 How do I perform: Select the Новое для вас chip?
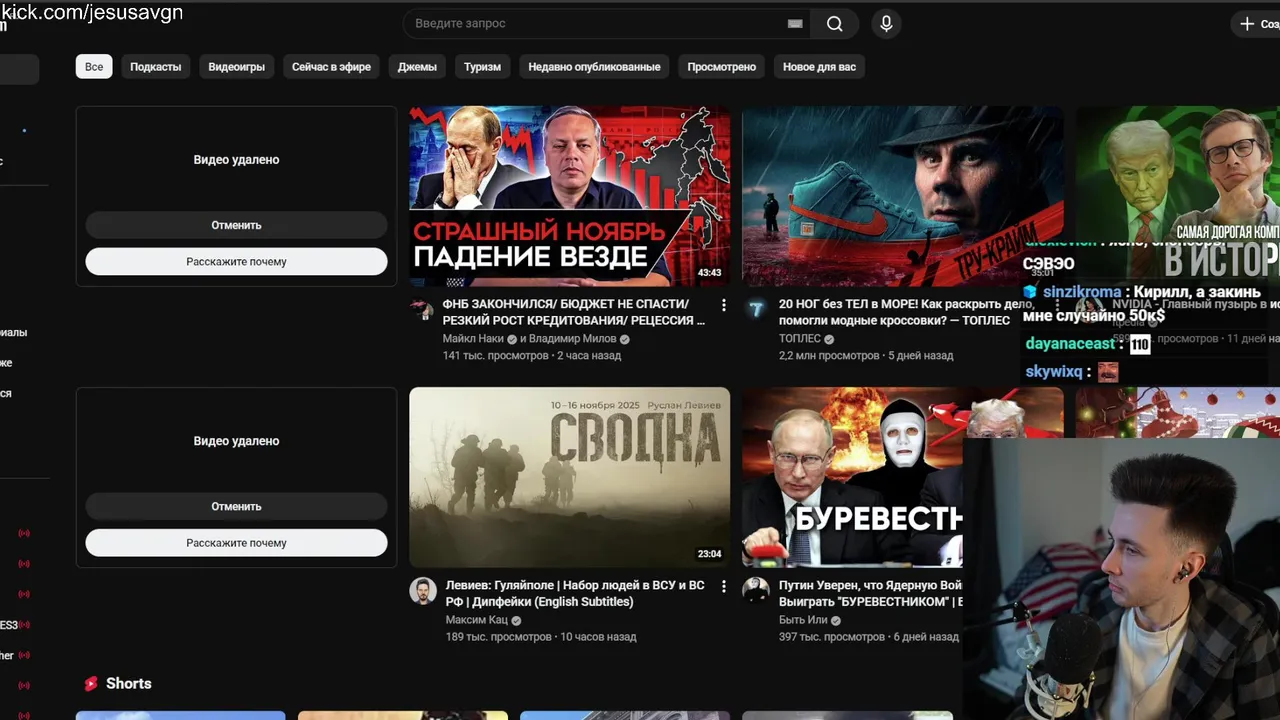pyautogui.click(x=819, y=67)
